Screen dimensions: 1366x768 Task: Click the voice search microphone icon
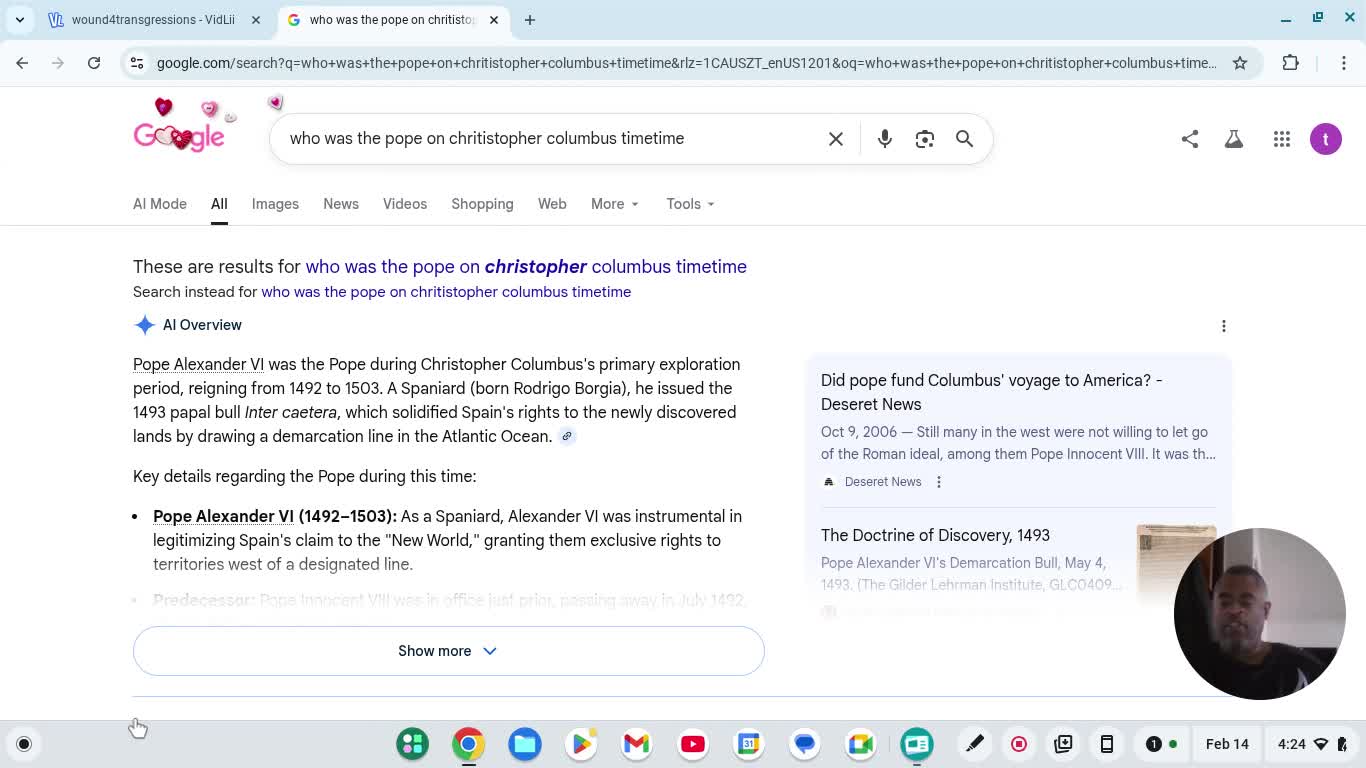pyautogui.click(x=885, y=139)
